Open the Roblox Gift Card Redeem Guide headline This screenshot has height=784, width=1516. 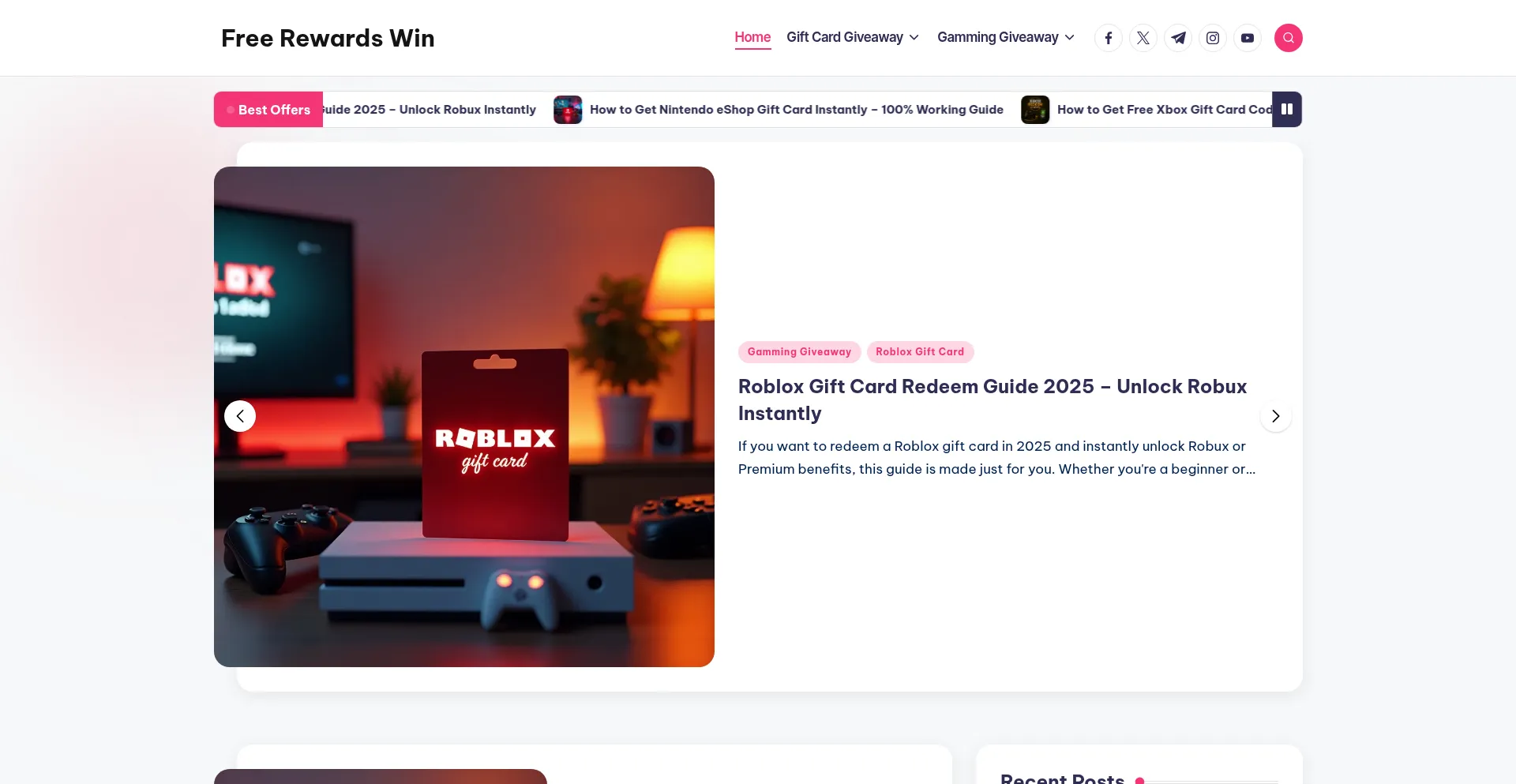[x=993, y=400]
